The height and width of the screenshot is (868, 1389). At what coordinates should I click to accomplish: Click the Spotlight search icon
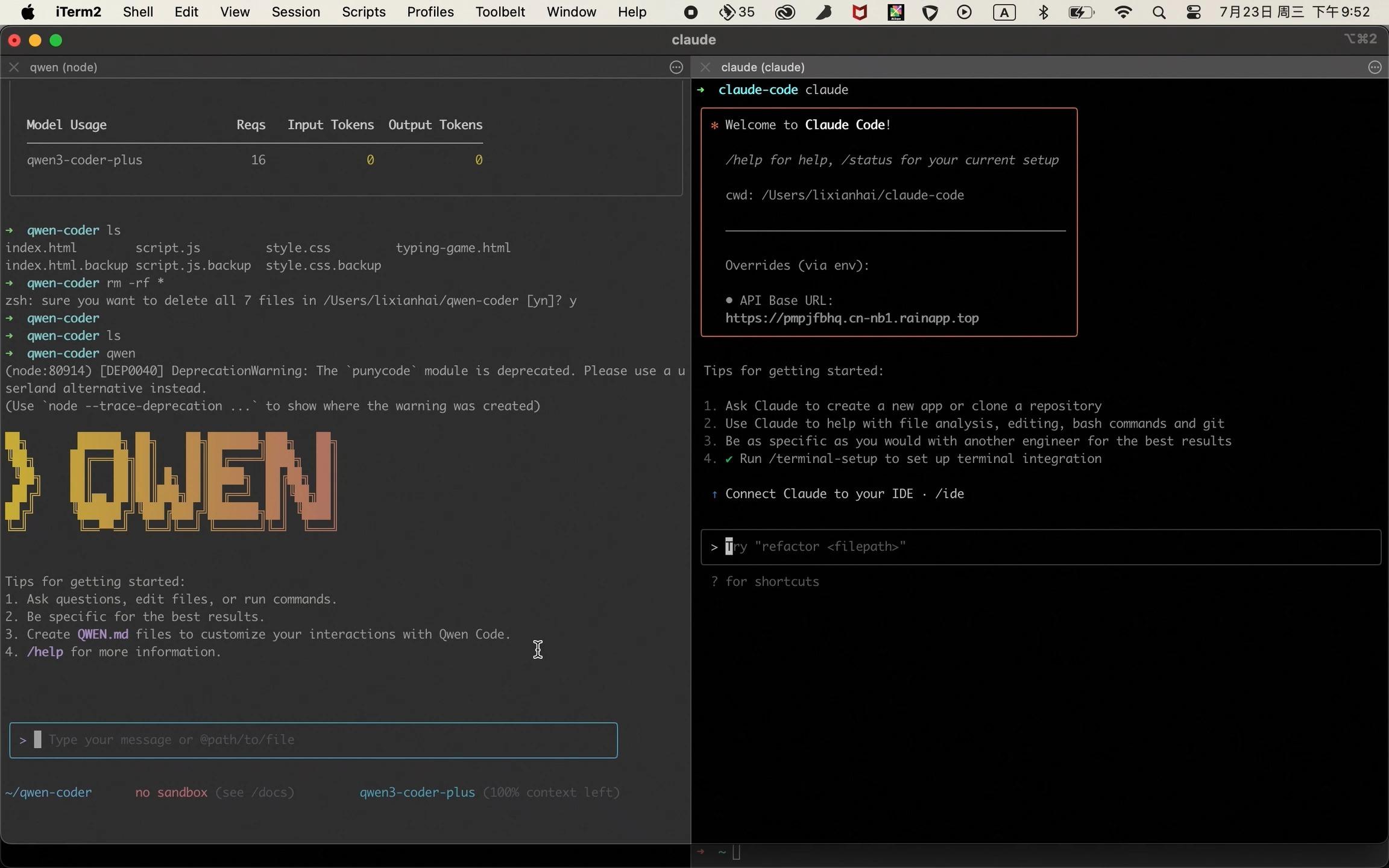click(x=1158, y=12)
